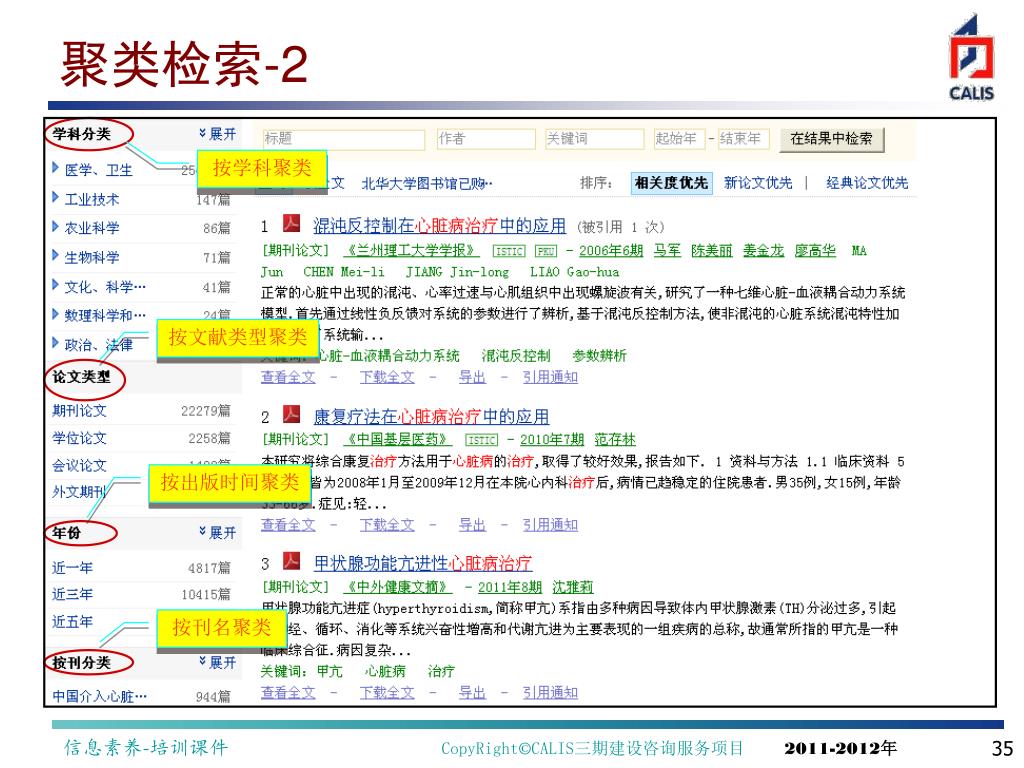The image size is (1024, 768).
Task: Click PKU badge in result 1
Action: tap(546, 251)
